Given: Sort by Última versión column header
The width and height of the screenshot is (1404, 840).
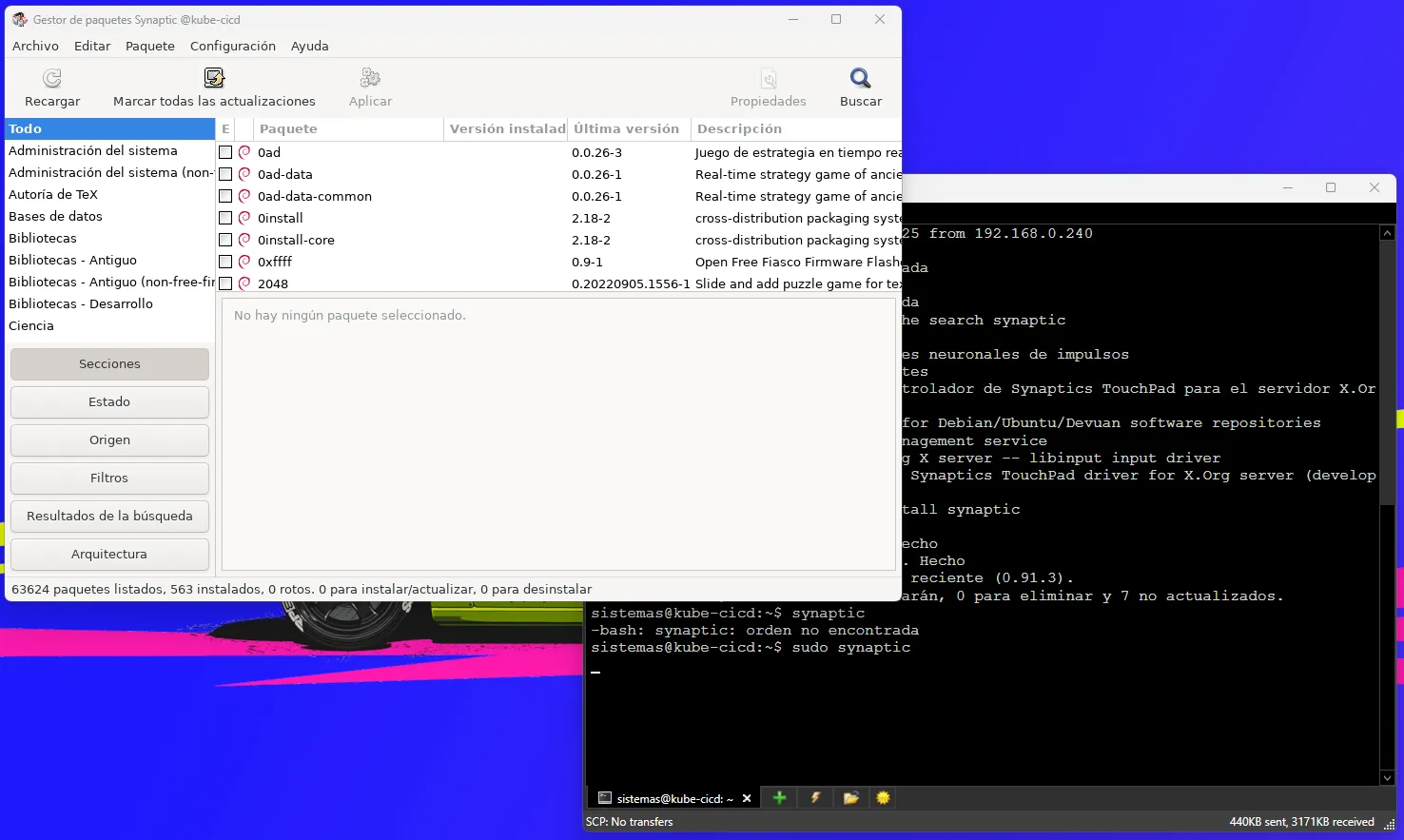Looking at the screenshot, I should (628, 129).
